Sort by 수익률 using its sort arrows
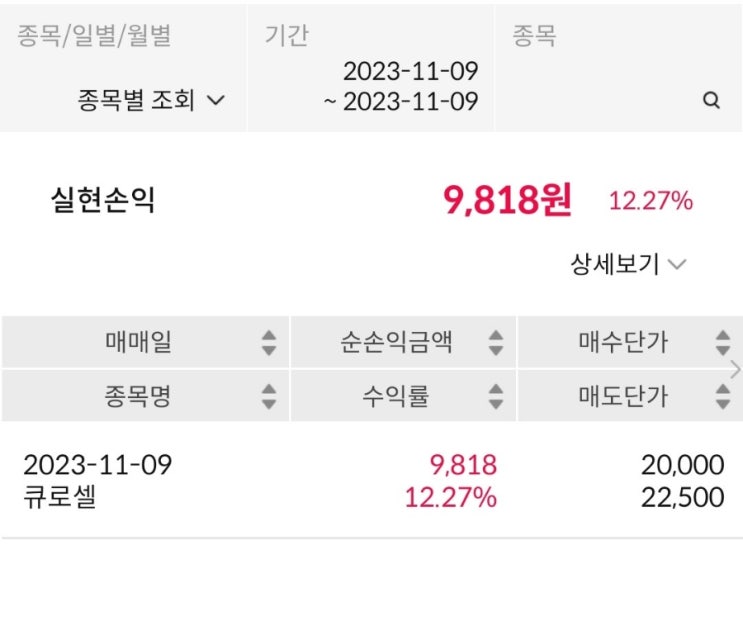The width and height of the screenshot is (743, 621). click(x=495, y=396)
